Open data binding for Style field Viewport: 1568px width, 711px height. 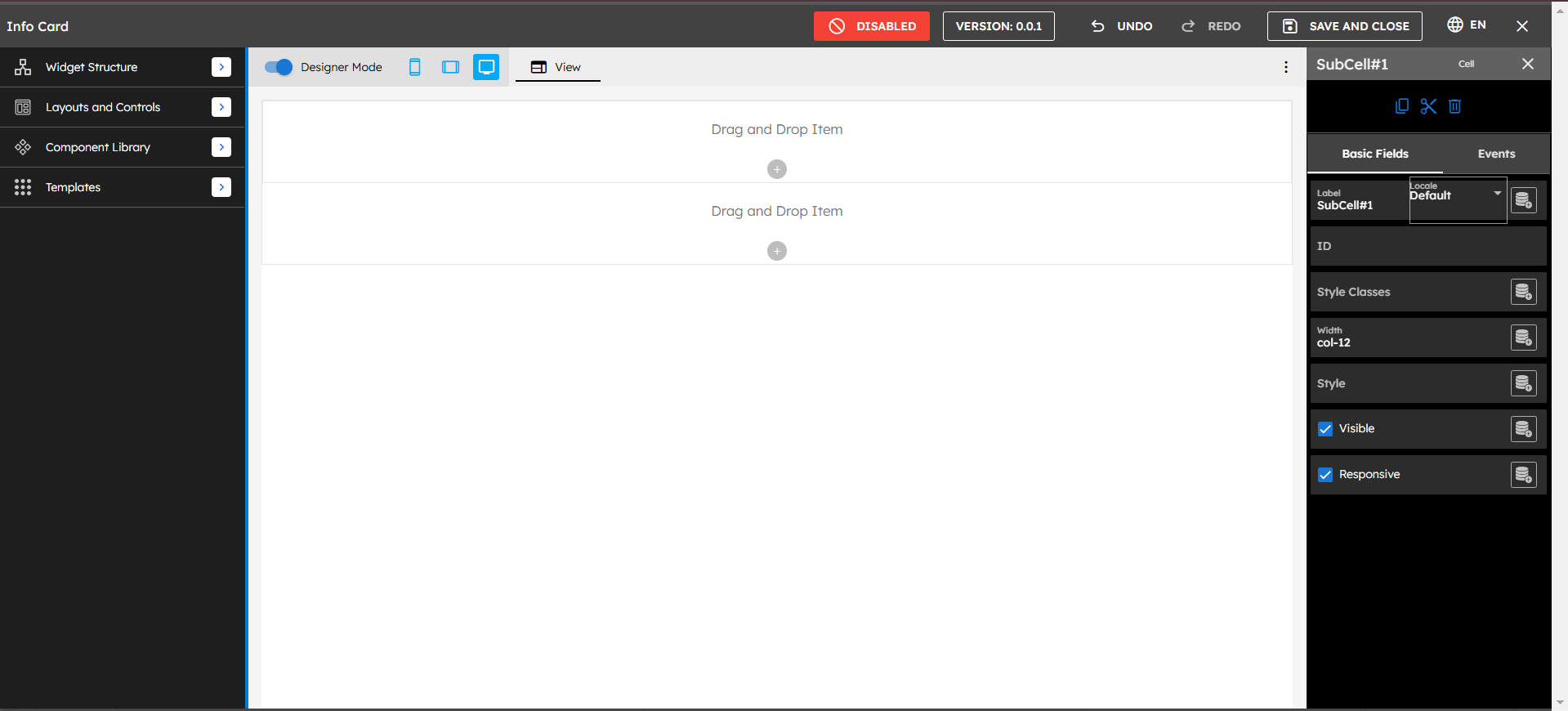tap(1524, 383)
